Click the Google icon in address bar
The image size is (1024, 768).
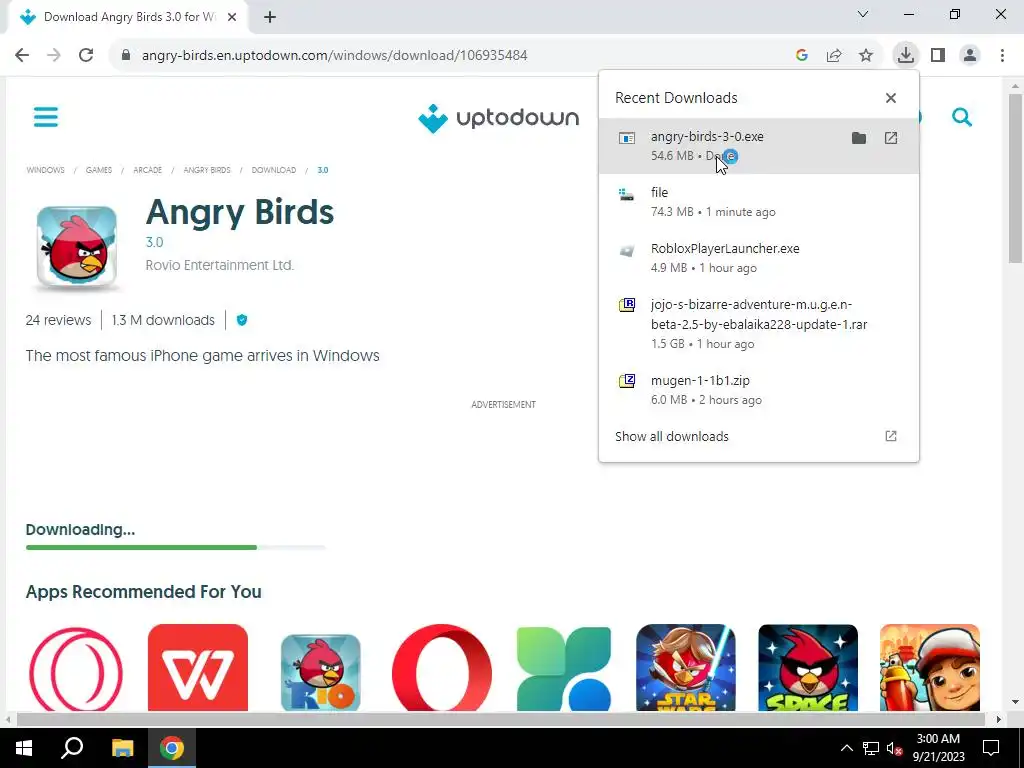[802, 55]
